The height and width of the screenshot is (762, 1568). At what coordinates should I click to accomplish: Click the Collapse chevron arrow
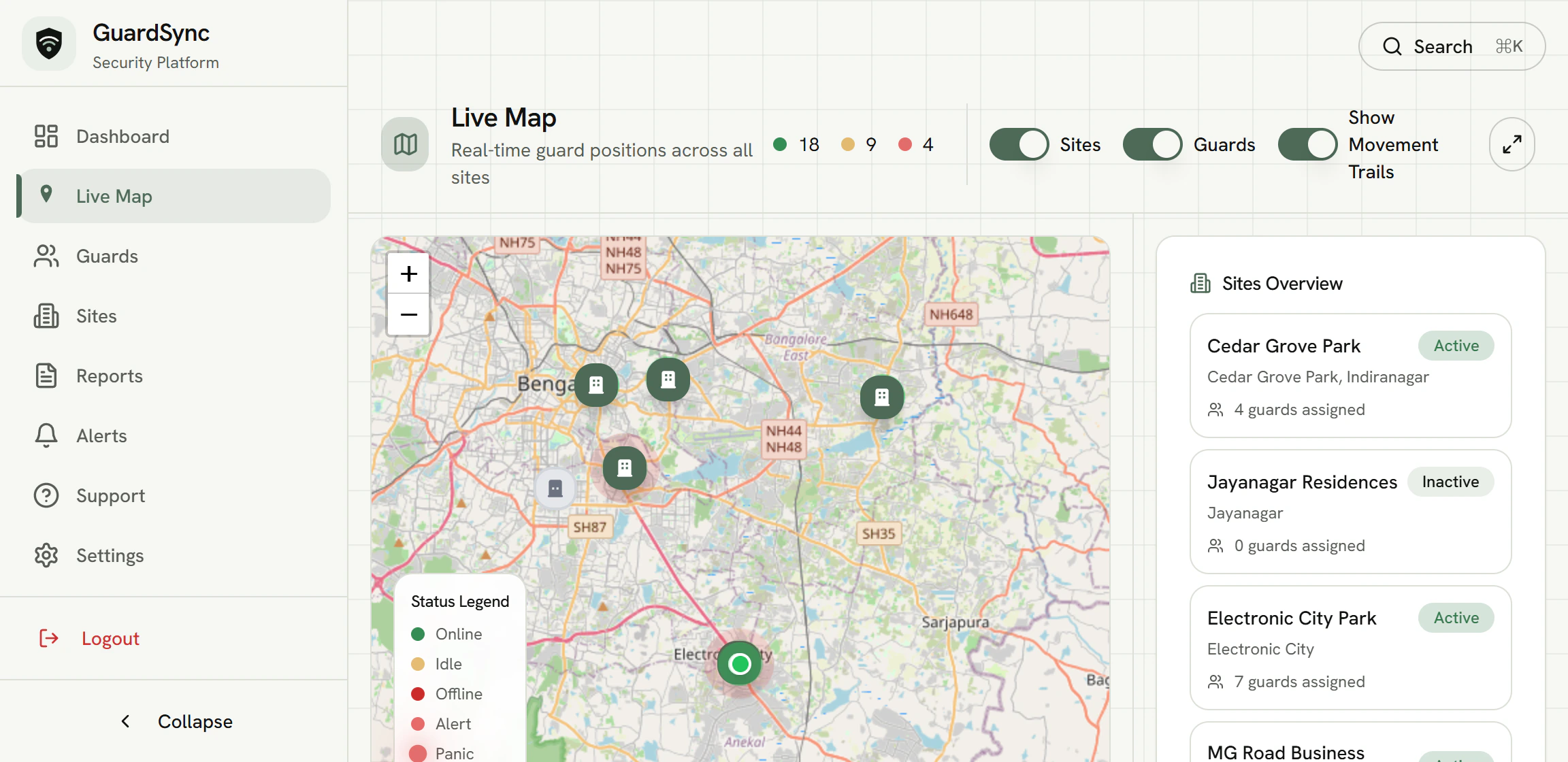click(x=125, y=721)
